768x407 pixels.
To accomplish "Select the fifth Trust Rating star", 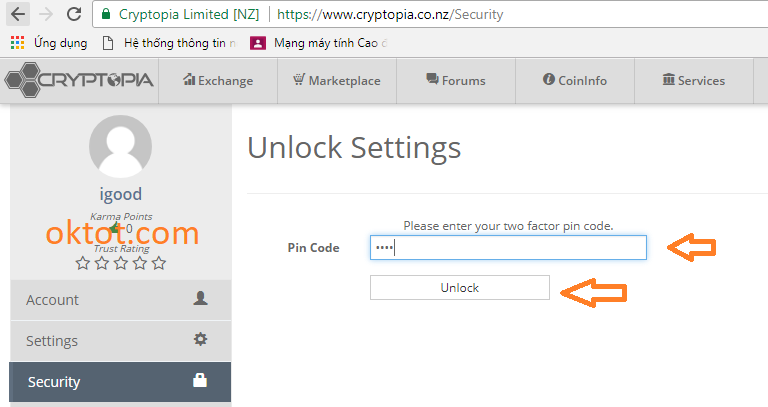I will click(x=159, y=263).
